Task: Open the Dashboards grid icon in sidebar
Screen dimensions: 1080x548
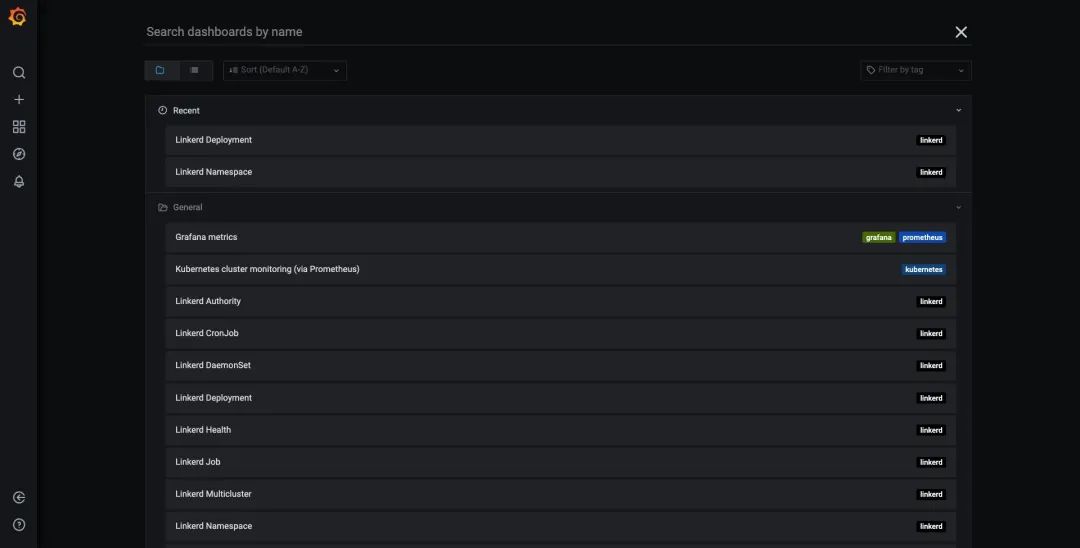Action: pos(19,127)
